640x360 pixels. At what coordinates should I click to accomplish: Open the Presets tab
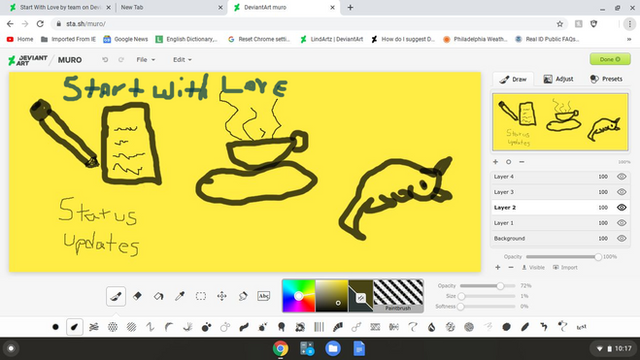coord(606,79)
